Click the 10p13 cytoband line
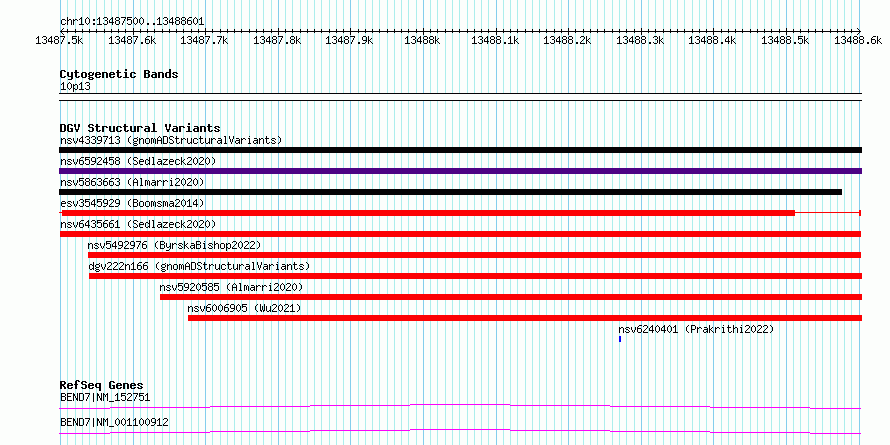The width and height of the screenshot is (890, 445). pyautogui.click(x=460, y=97)
